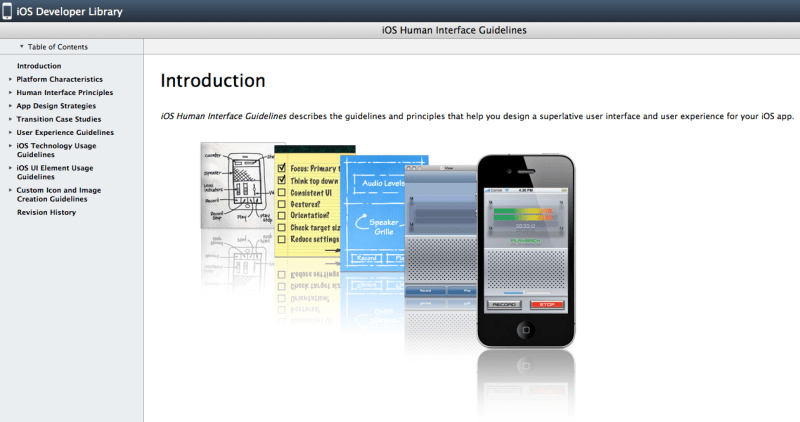The height and width of the screenshot is (422, 800).
Task: Click the Focus: Primary checkbox on notepad
Action: click(281, 168)
